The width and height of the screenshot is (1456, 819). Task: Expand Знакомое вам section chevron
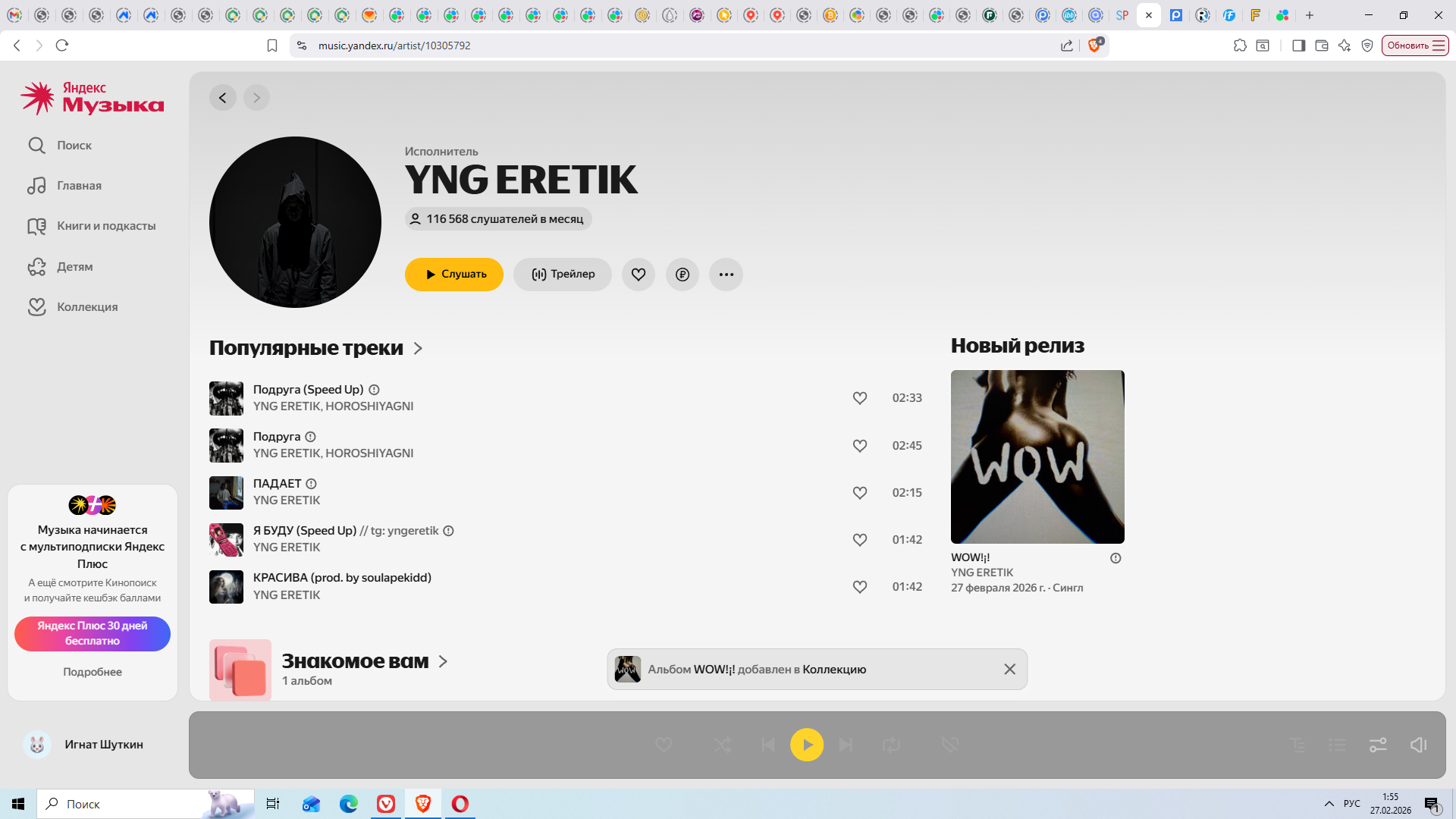[x=443, y=661]
